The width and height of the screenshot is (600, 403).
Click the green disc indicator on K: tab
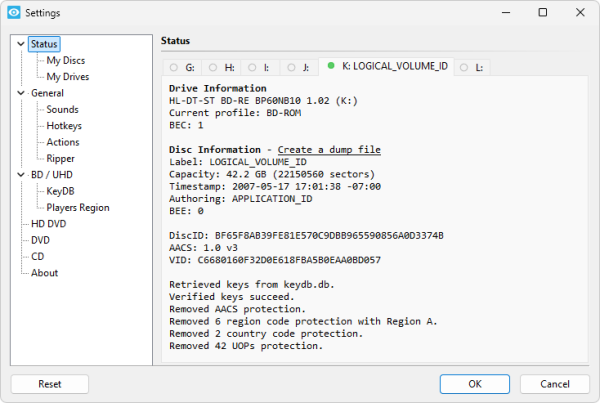pos(331,68)
